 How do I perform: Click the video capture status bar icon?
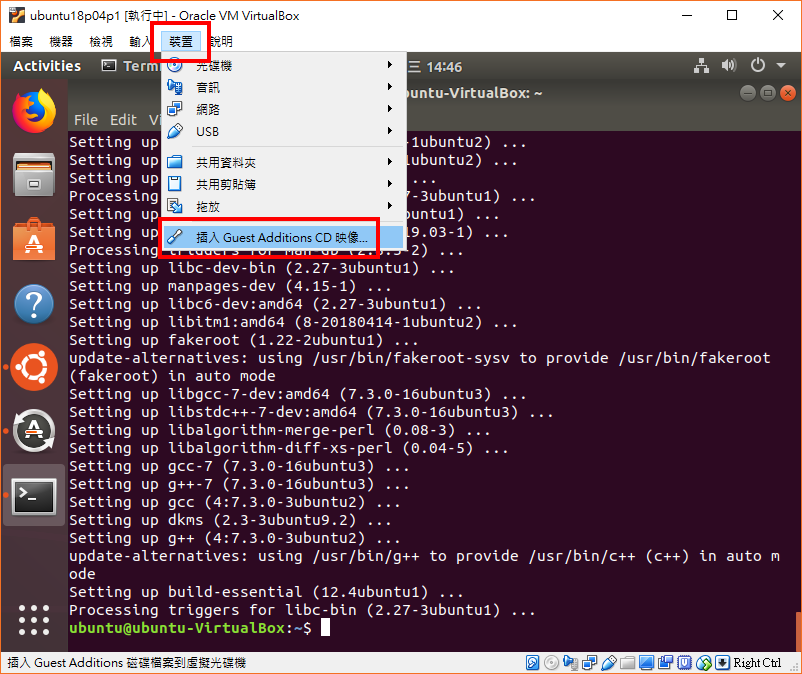pyautogui.click(x=665, y=663)
